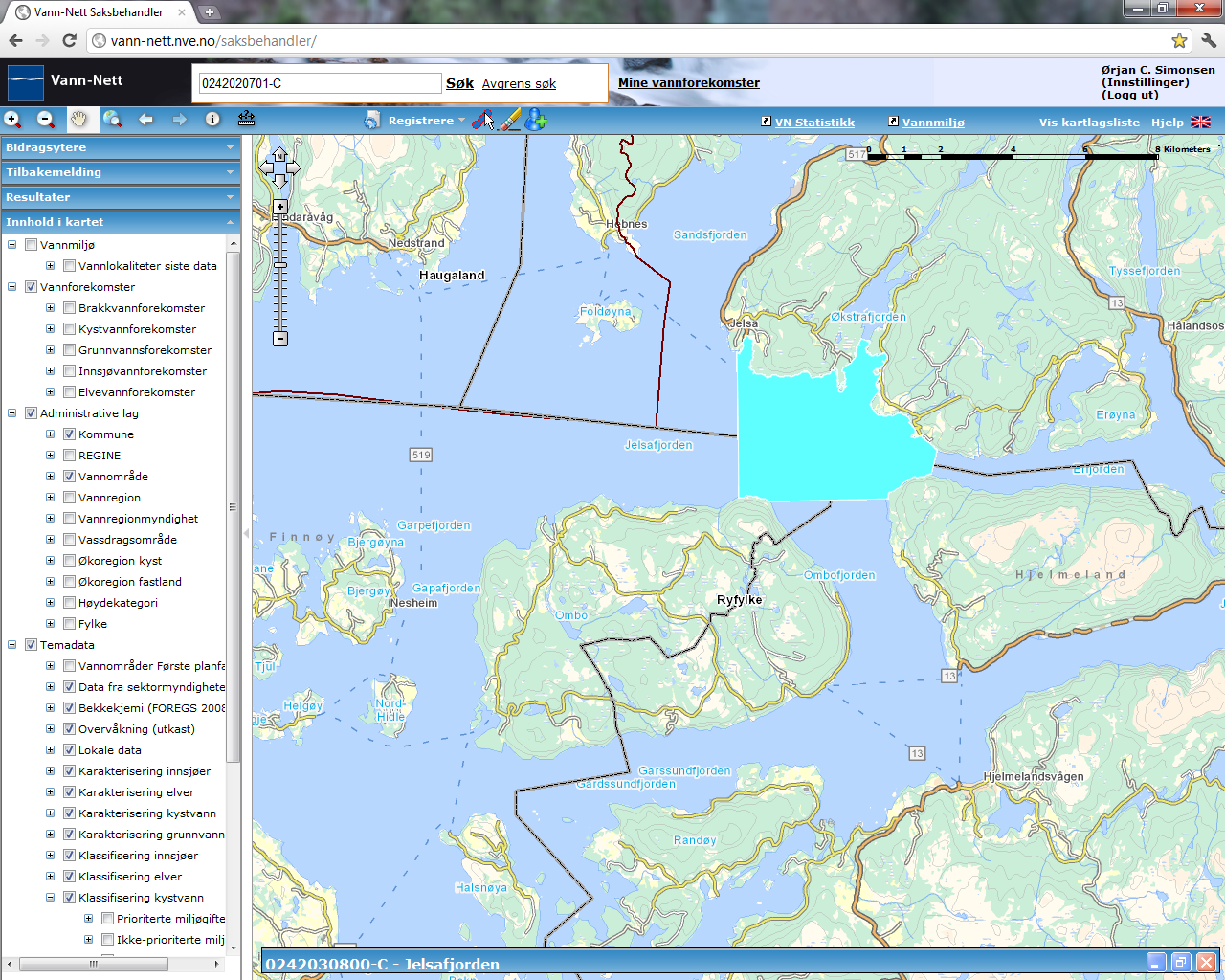Uncheck the Kommune layer
1225x980 pixels.
[x=69, y=434]
